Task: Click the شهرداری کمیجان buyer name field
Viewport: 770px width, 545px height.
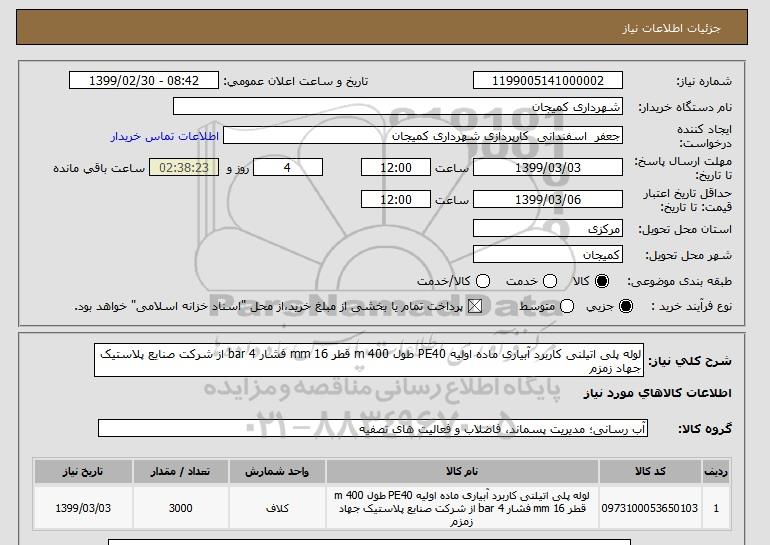Action: 398,107
